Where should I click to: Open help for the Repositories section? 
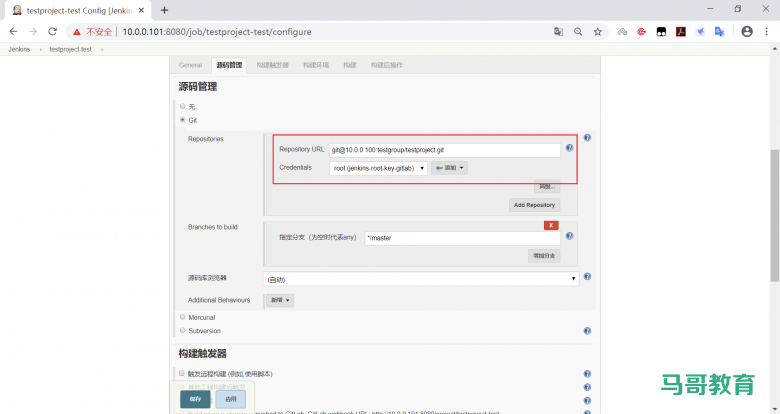pos(587,138)
